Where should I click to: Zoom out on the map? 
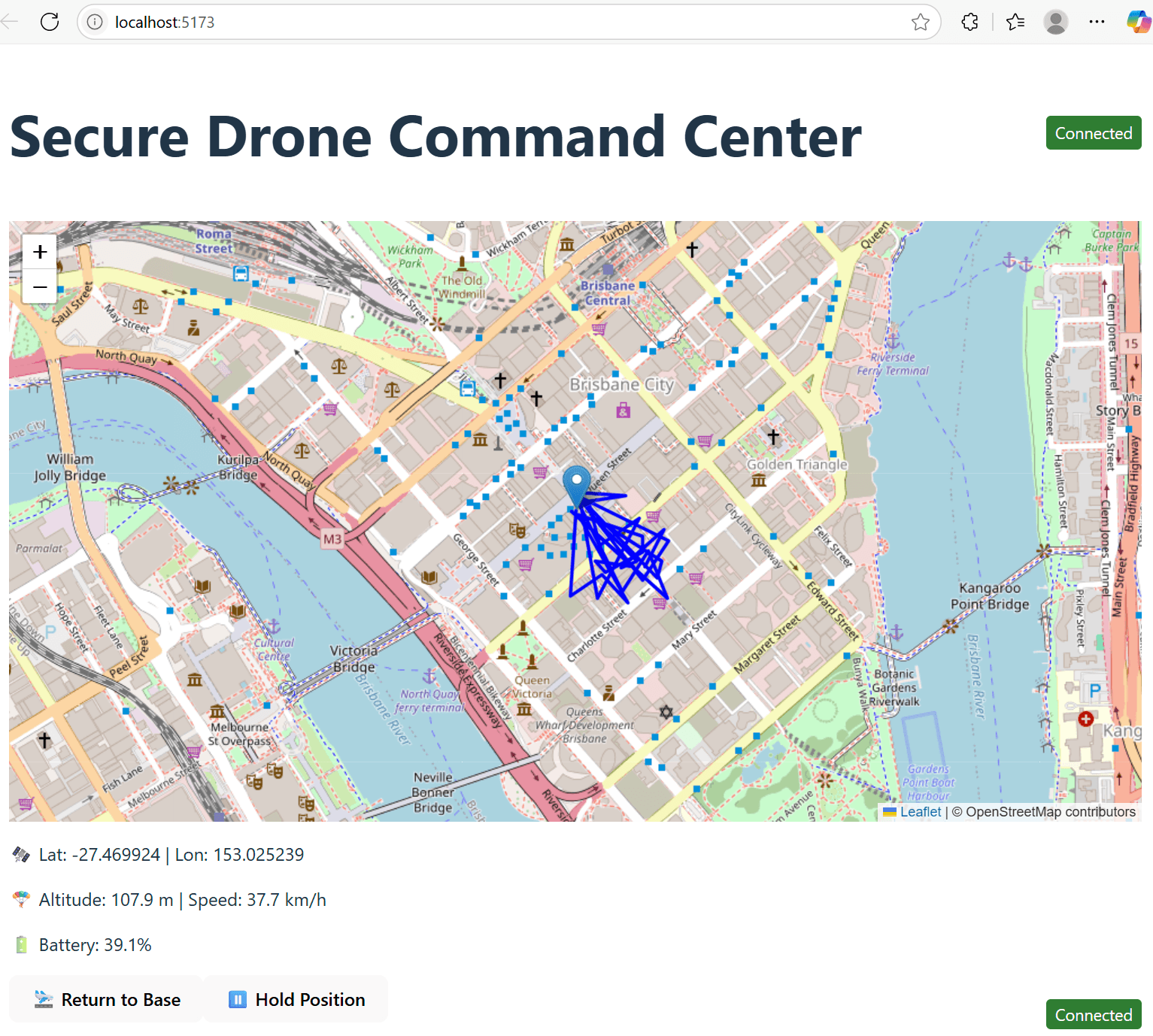40,286
